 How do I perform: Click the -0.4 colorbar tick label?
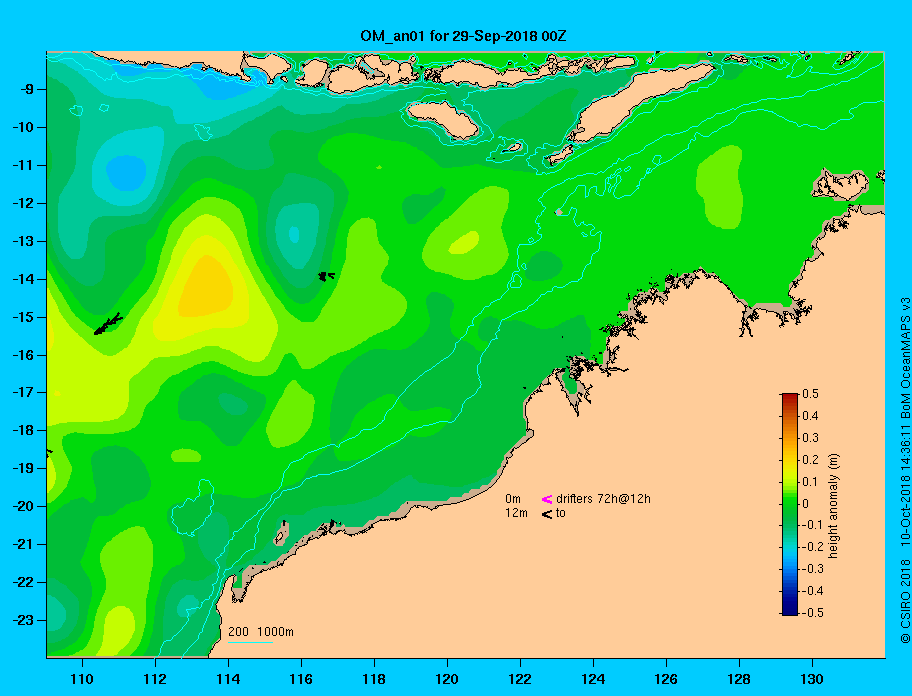(813, 591)
